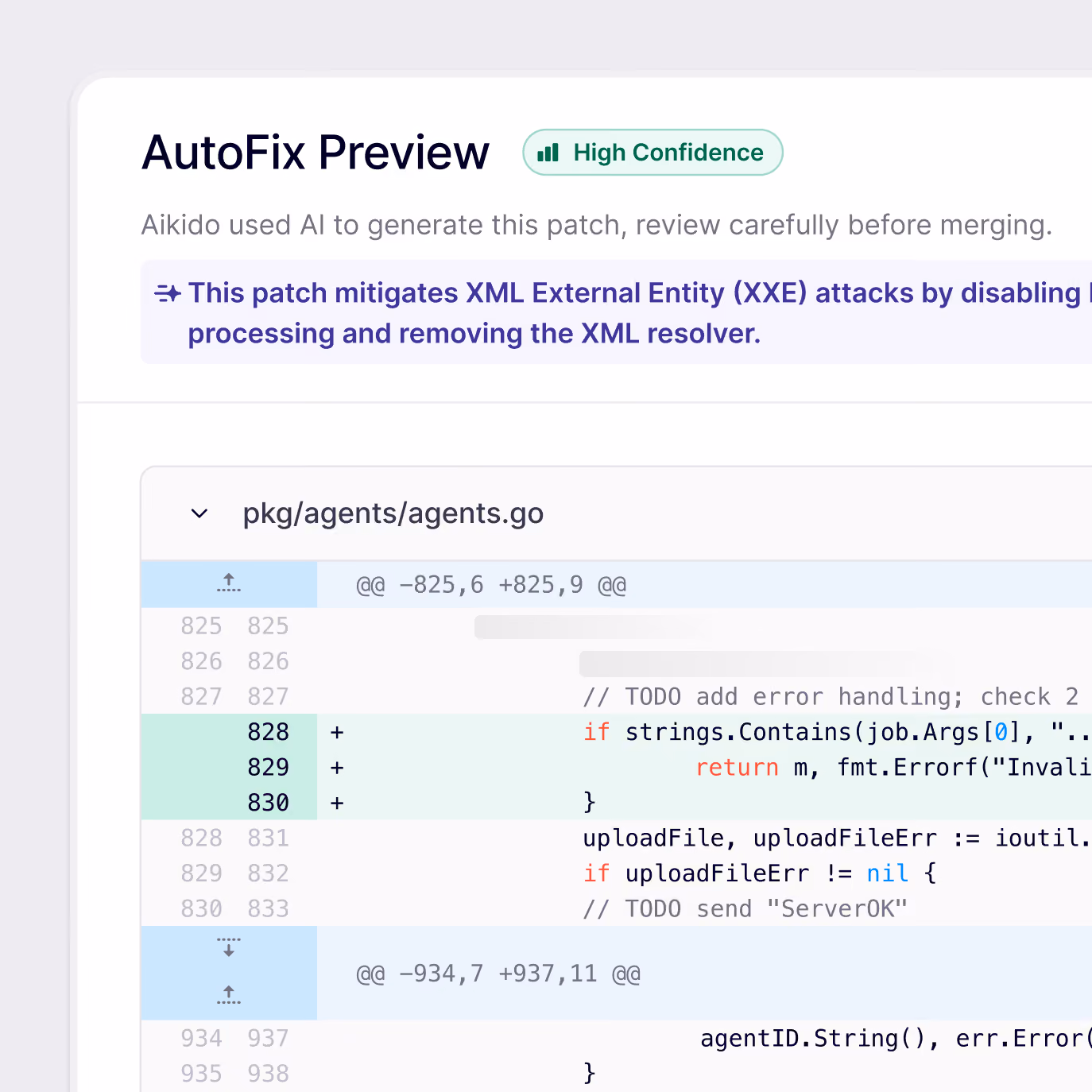Expand lines downward before the @@ -934,7 hunk
1092x1092 pixels.
click(x=229, y=947)
